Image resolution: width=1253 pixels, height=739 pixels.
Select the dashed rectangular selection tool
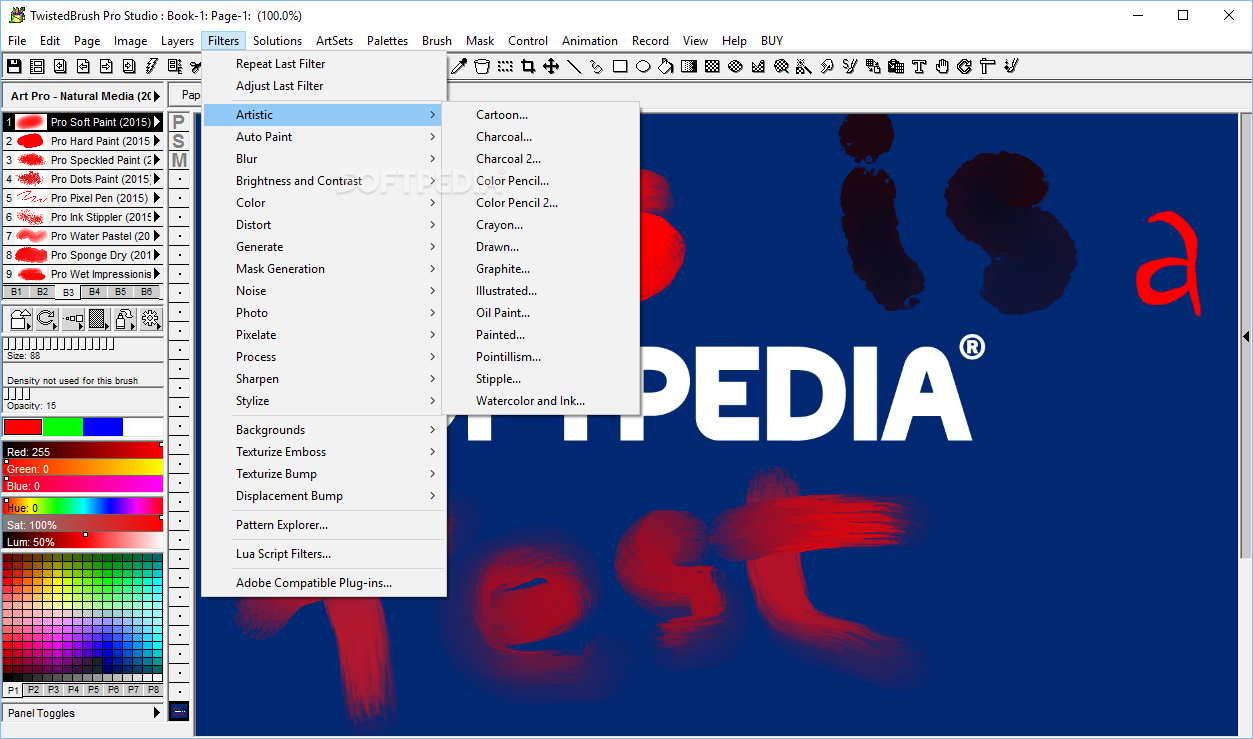(x=505, y=66)
